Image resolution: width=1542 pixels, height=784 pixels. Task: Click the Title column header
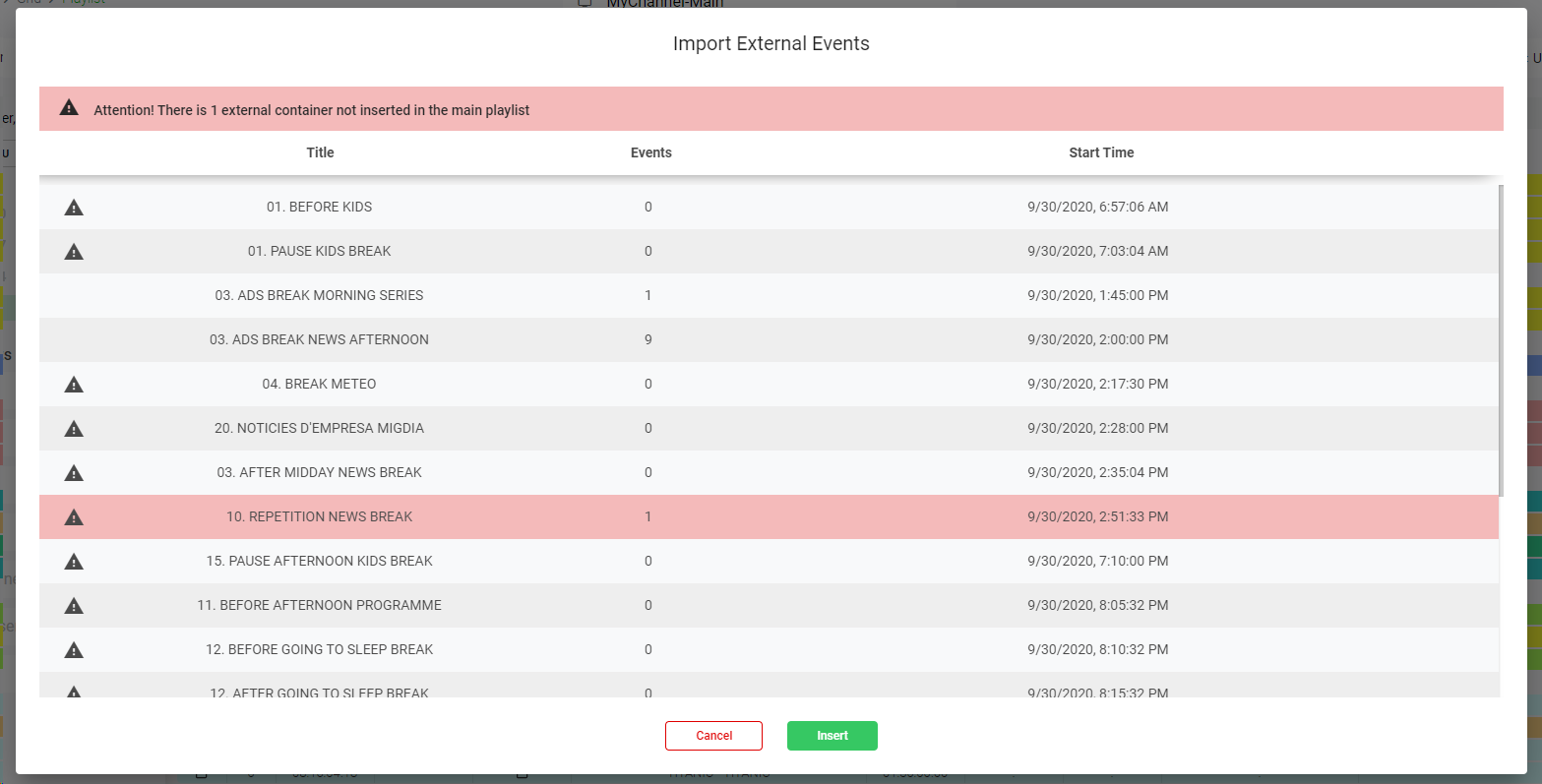tap(320, 152)
